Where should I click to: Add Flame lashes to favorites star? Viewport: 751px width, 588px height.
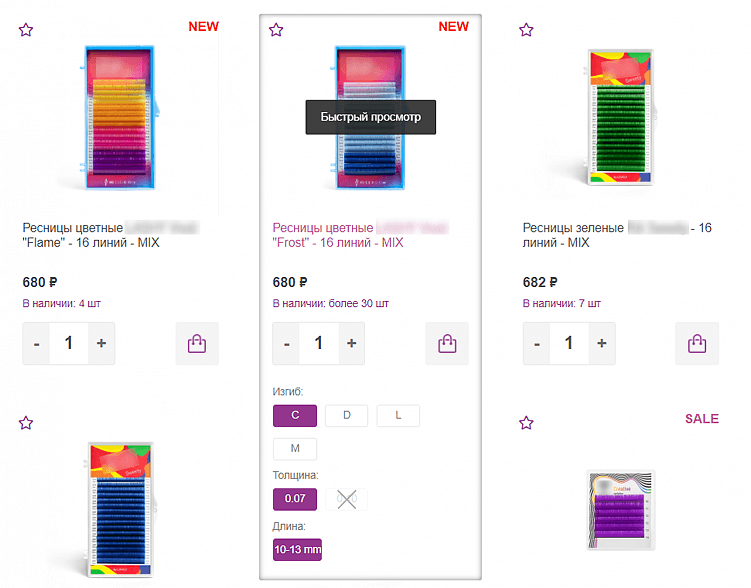[x=26, y=30]
